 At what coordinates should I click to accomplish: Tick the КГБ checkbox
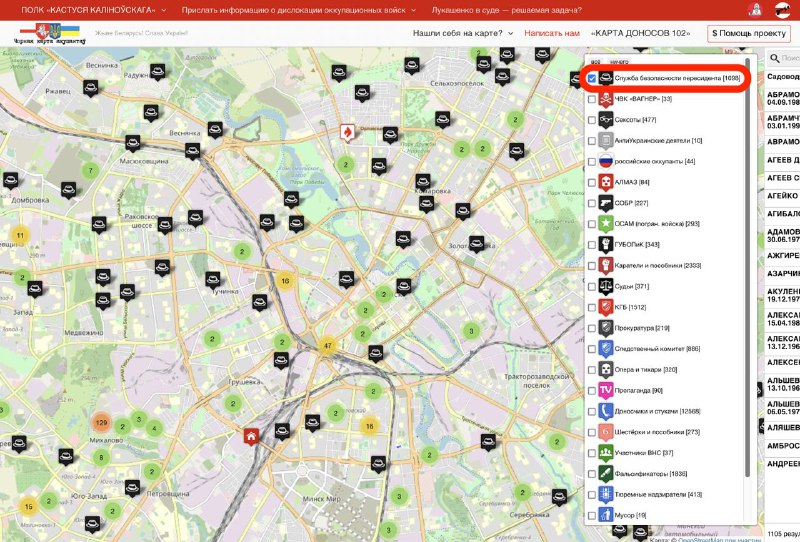coord(592,307)
